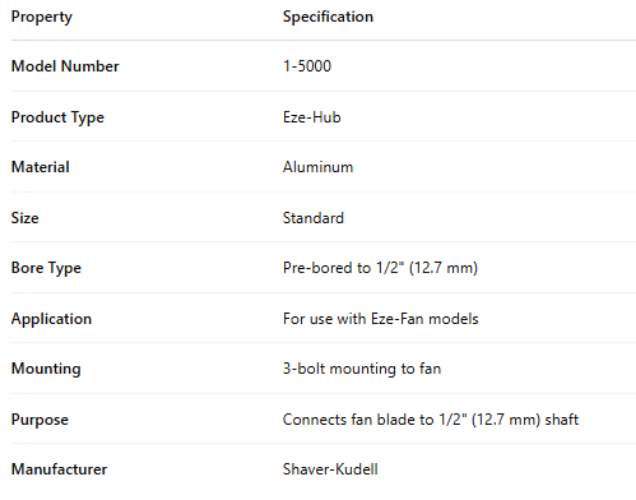Click the Aluminum material value
Image resolution: width=636 pixels, height=500 pixels.
click(x=318, y=167)
